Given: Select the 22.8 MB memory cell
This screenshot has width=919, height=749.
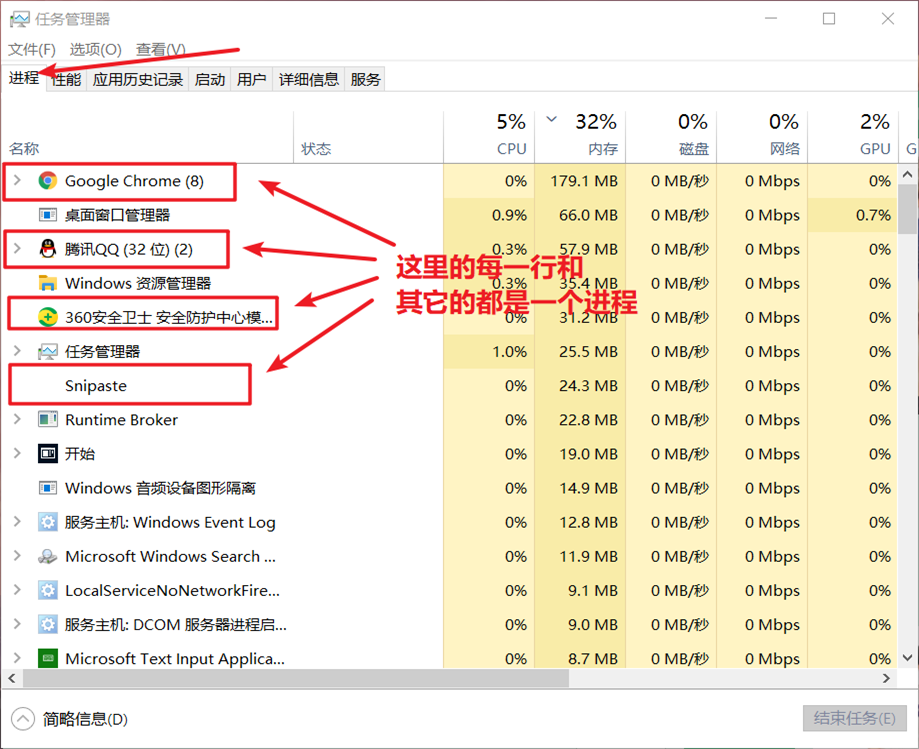Looking at the screenshot, I should point(580,420).
